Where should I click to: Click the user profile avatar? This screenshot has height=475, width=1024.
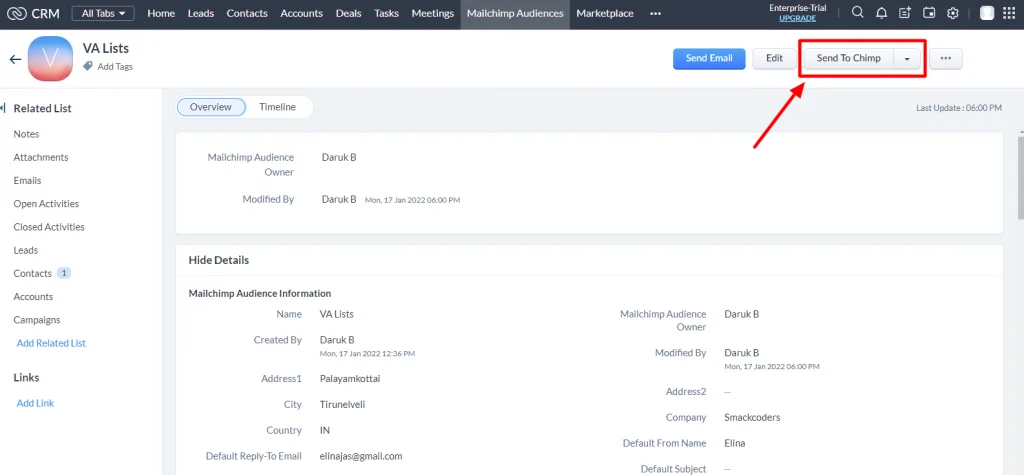987,14
